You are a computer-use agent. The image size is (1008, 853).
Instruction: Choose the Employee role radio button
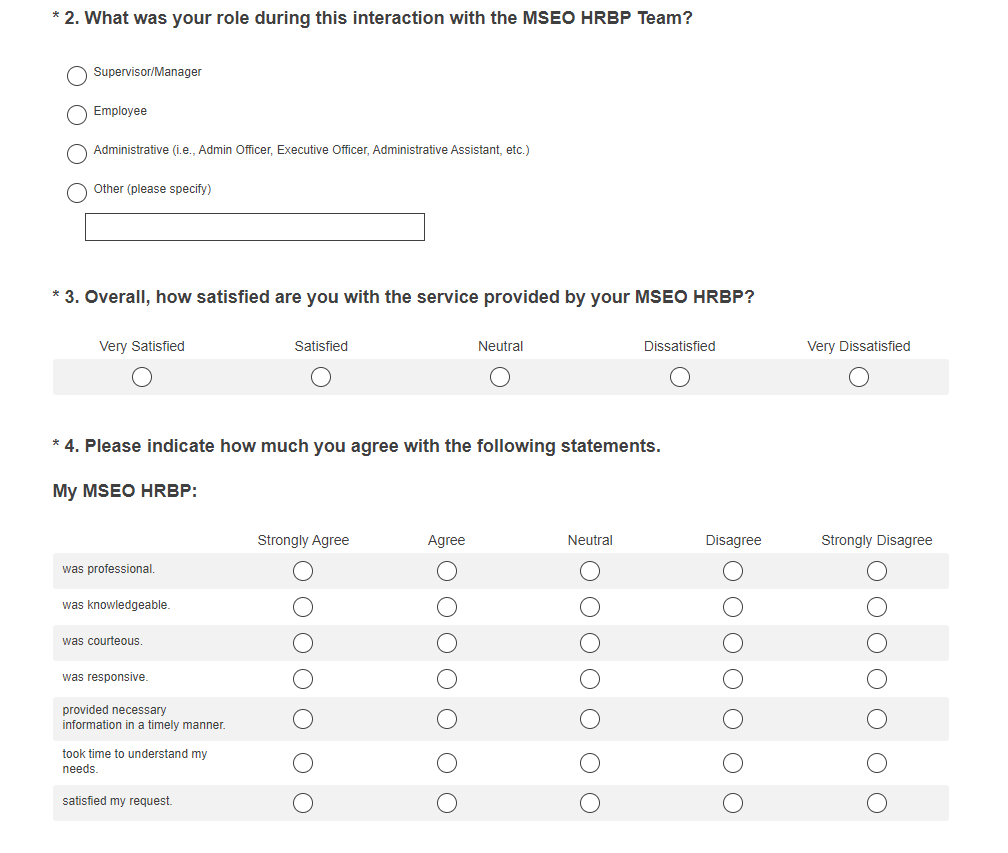tap(77, 115)
